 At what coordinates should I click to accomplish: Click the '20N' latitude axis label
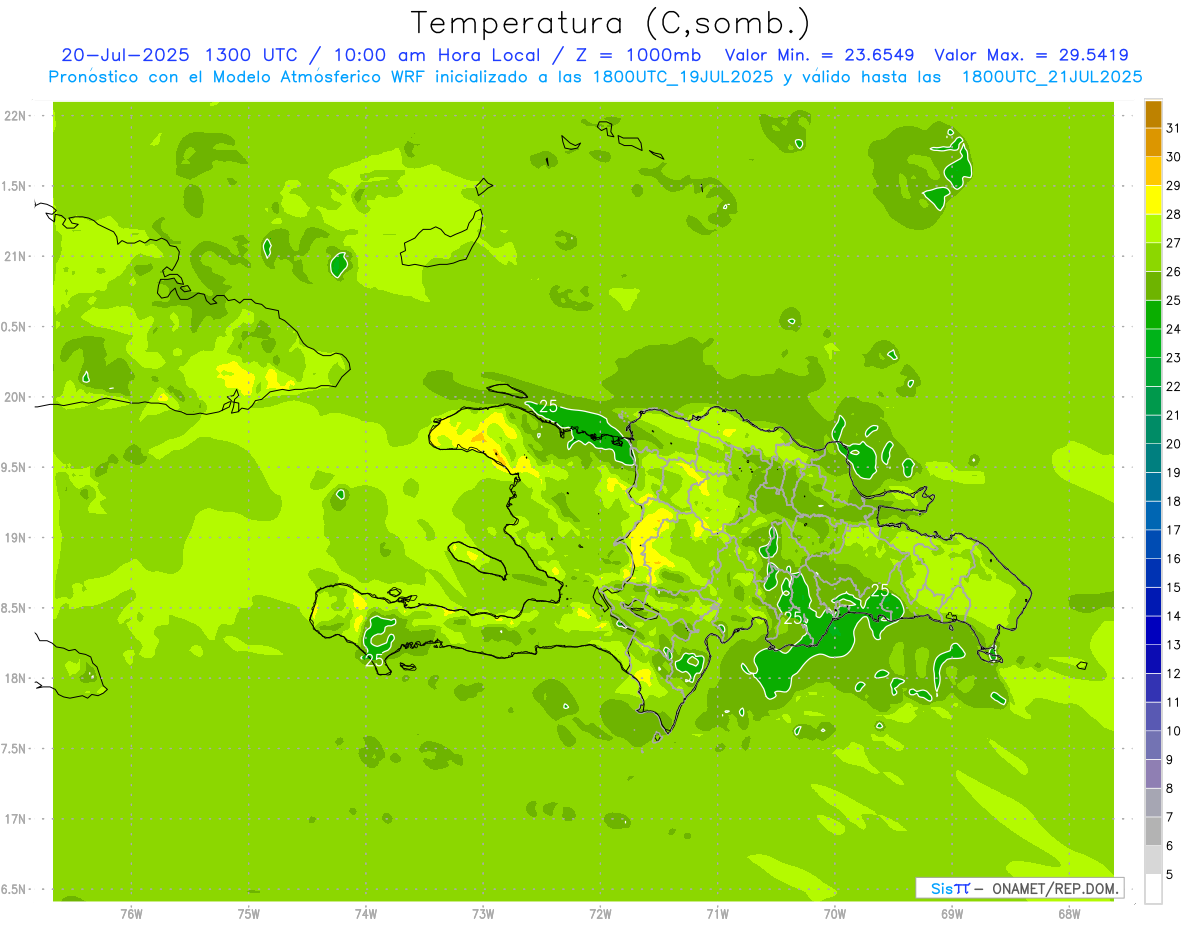[x=16, y=397]
